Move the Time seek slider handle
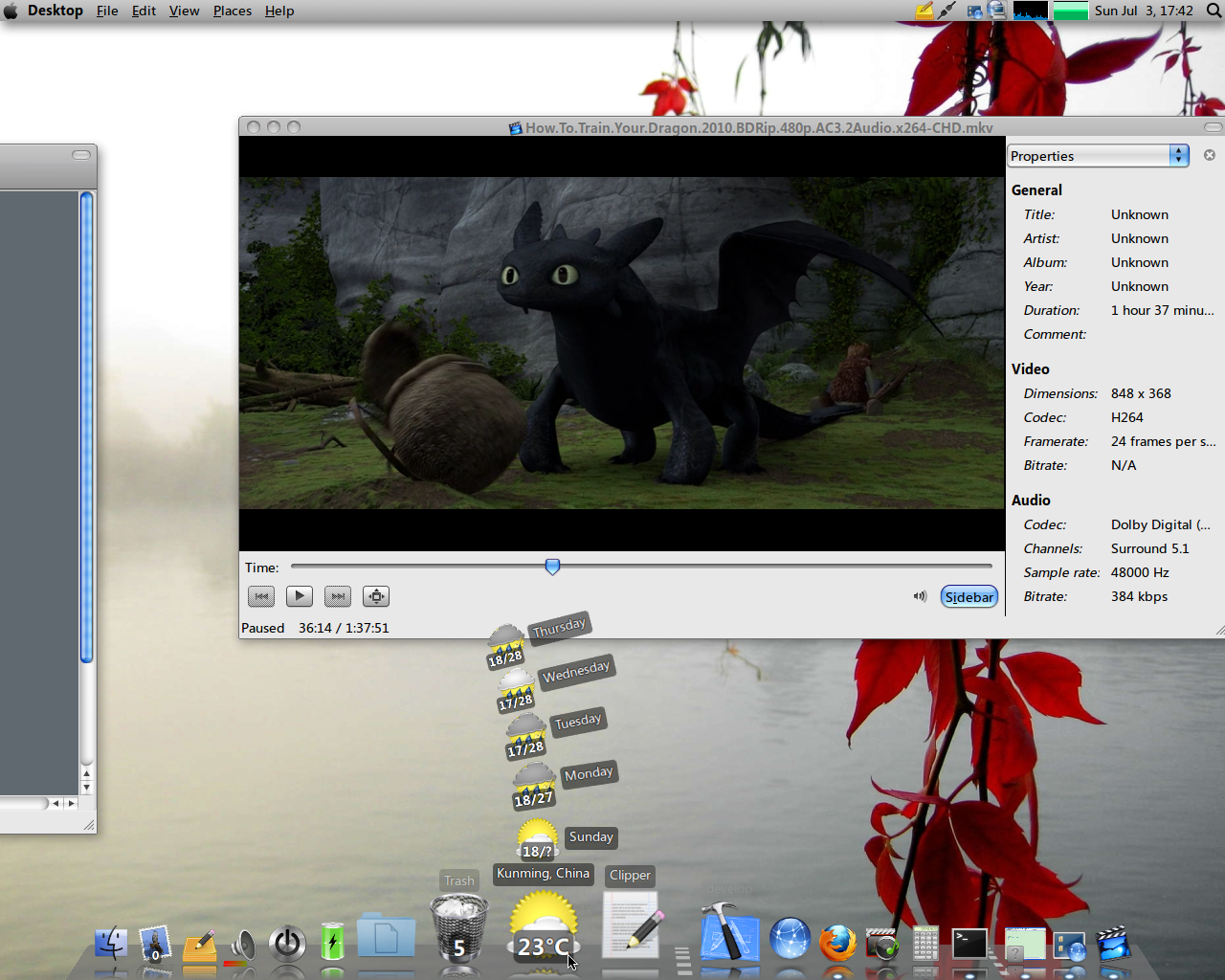The height and width of the screenshot is (980, 1225). [552, 567]
